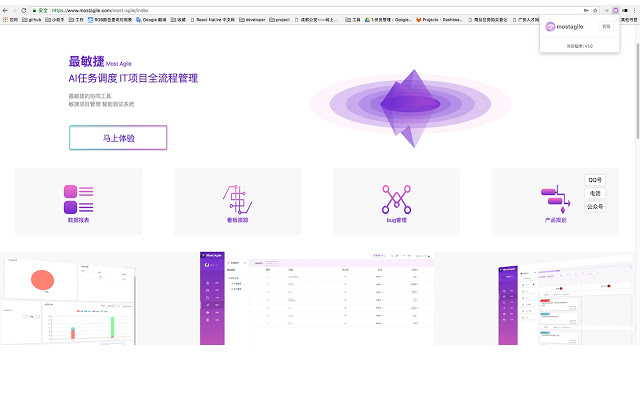The height and width of the screenshot is (400, 640).
Task: Open the apps grid bookmark shortcut
Action: [10, 19]
